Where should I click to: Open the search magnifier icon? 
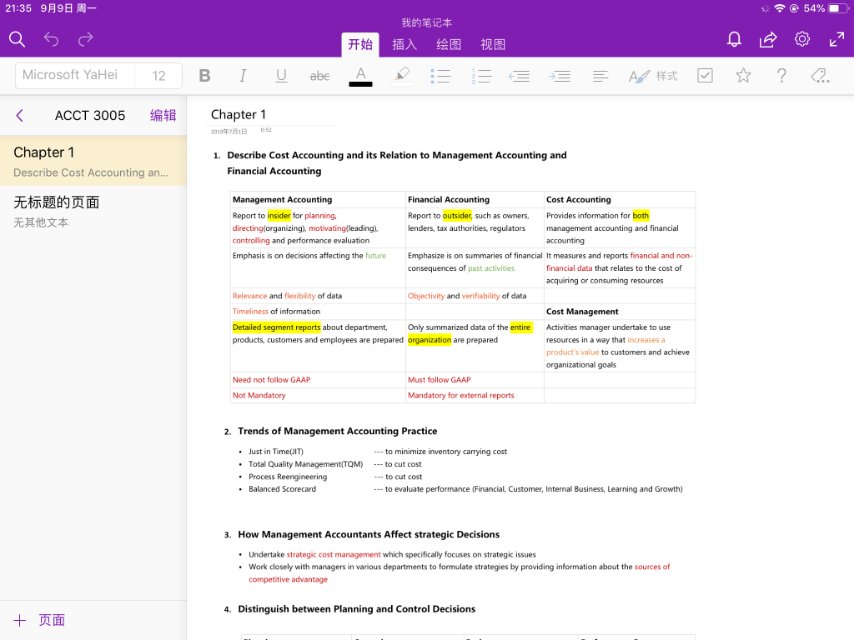tap(17, 39)
